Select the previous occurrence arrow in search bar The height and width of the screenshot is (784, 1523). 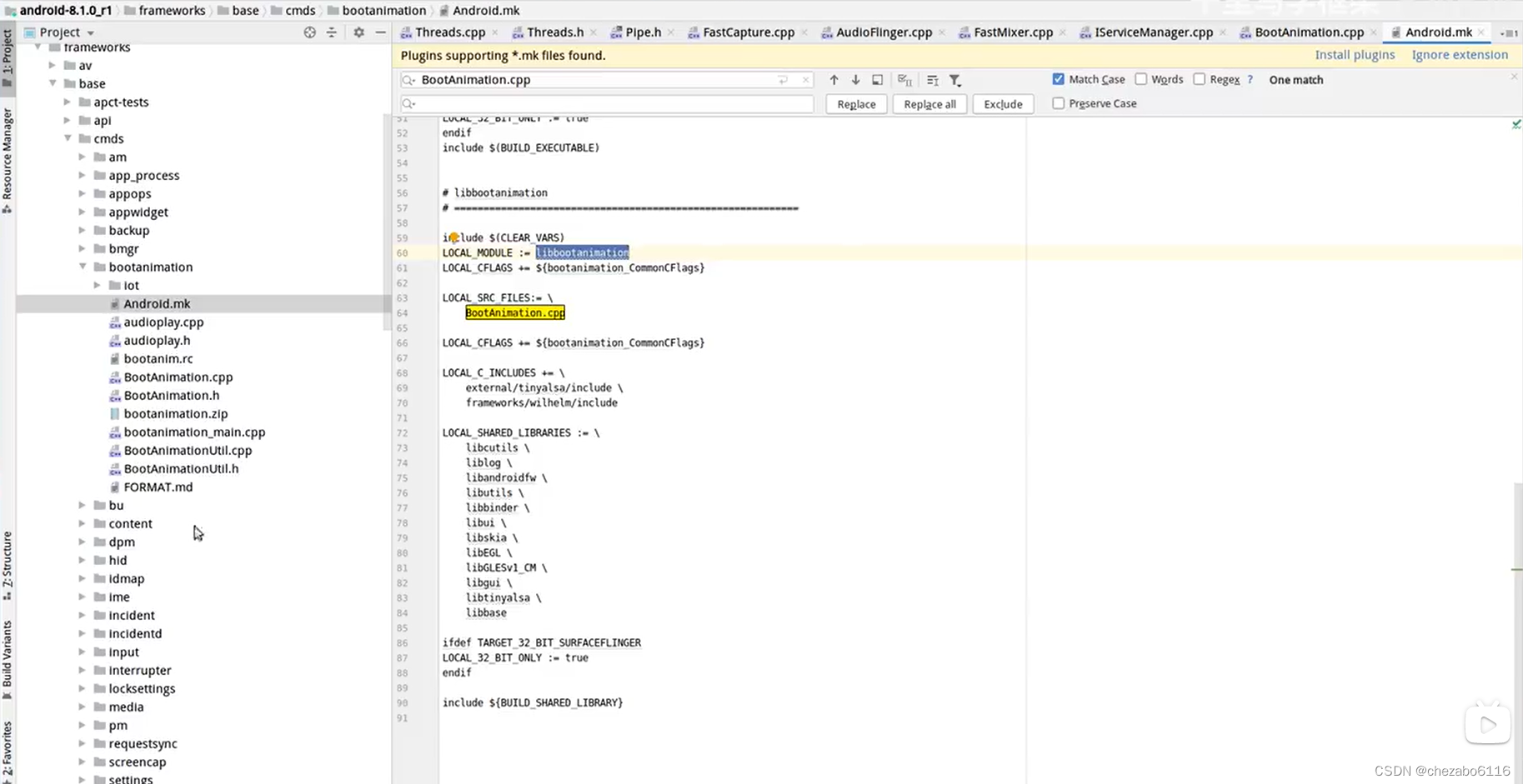tap(834, 79)
